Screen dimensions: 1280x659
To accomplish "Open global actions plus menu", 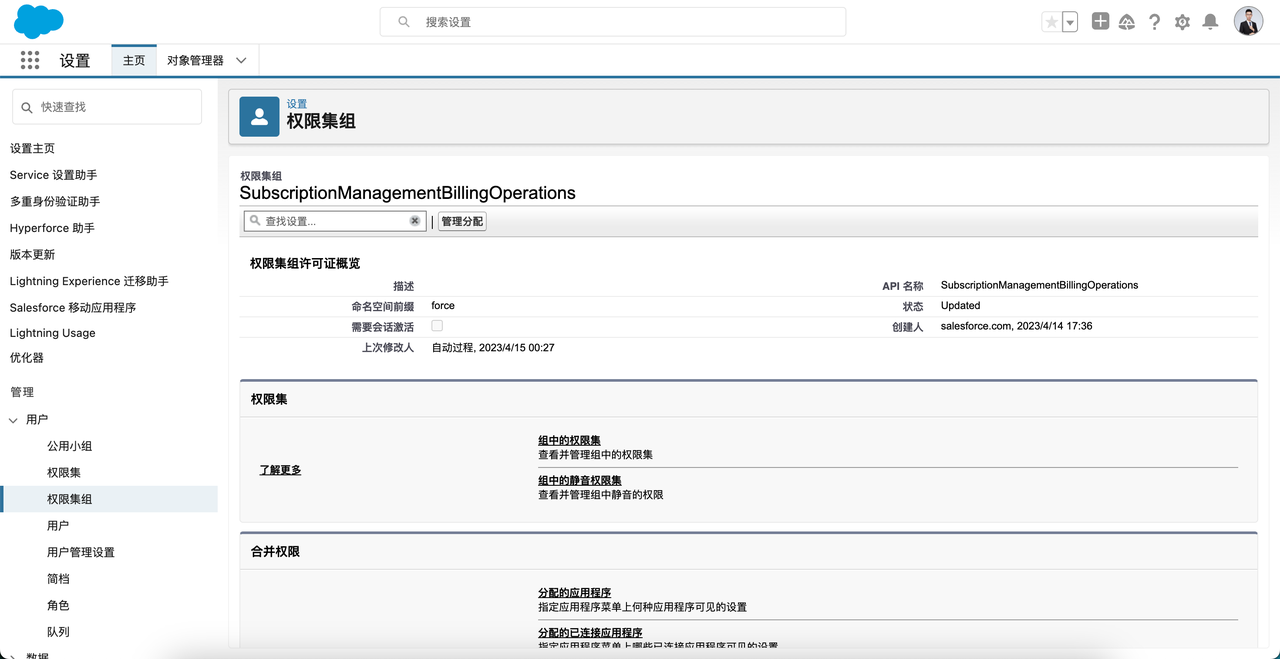I will click(1100, 21).
